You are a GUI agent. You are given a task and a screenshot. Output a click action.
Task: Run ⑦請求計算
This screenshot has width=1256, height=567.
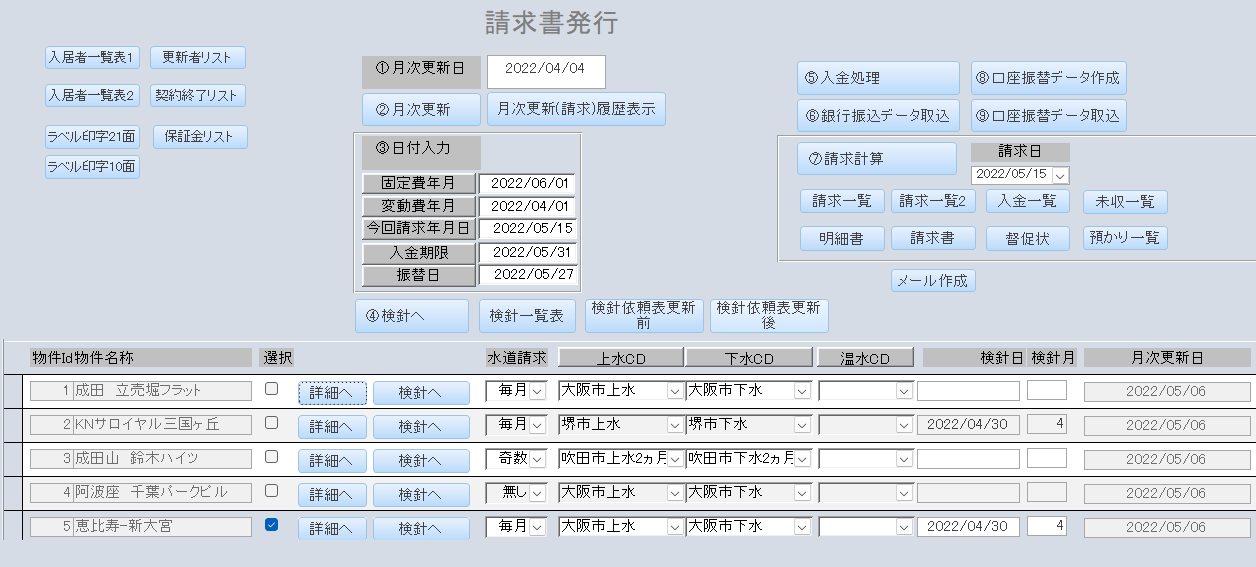[x=877, y=159]
